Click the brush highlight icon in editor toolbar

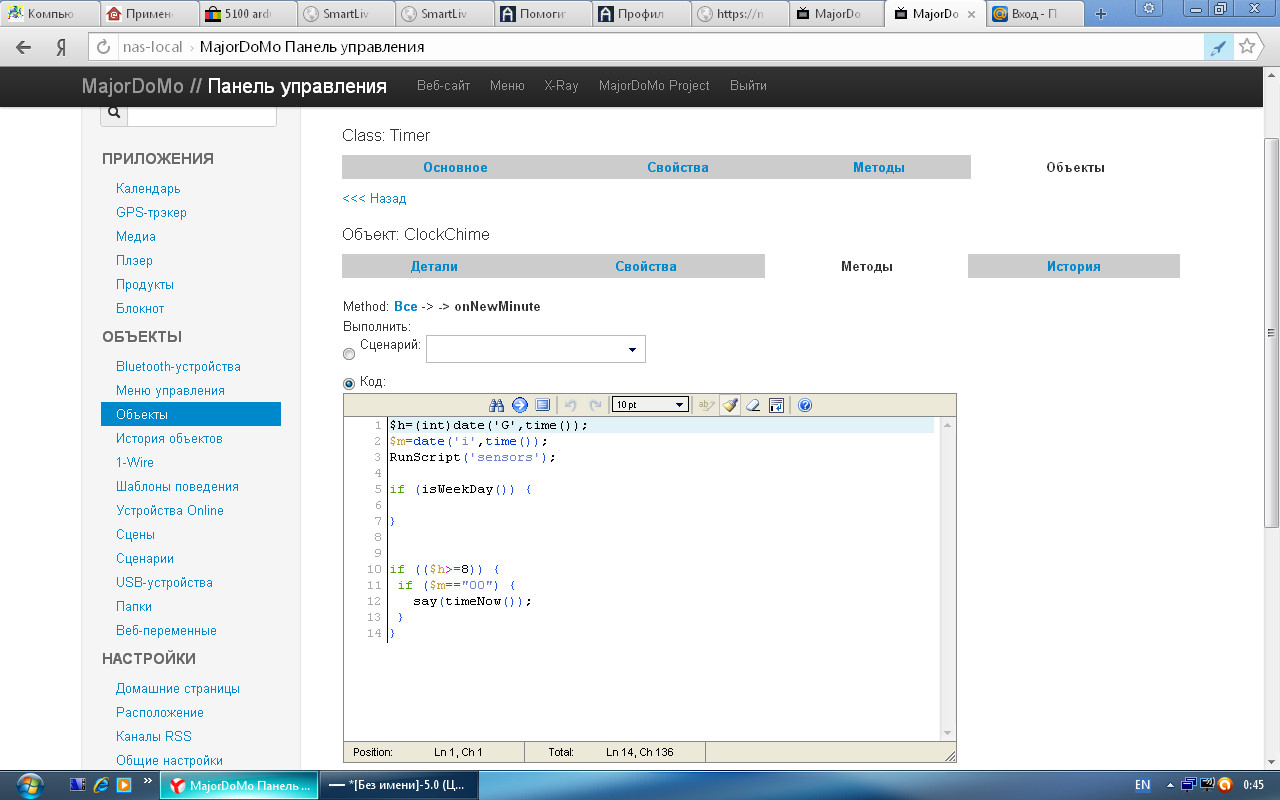pos(730,405)
